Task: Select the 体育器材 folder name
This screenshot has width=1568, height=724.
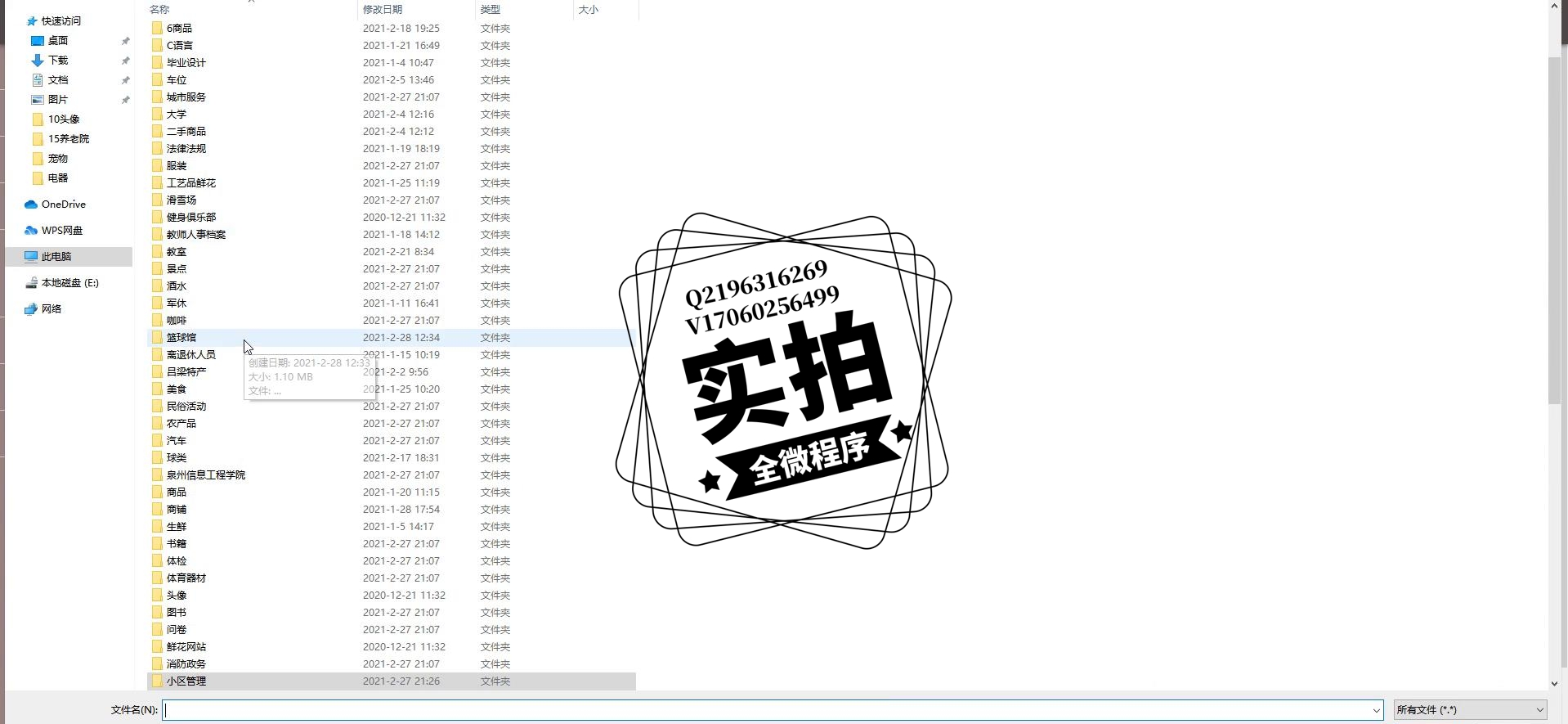Action: (186, 578)
